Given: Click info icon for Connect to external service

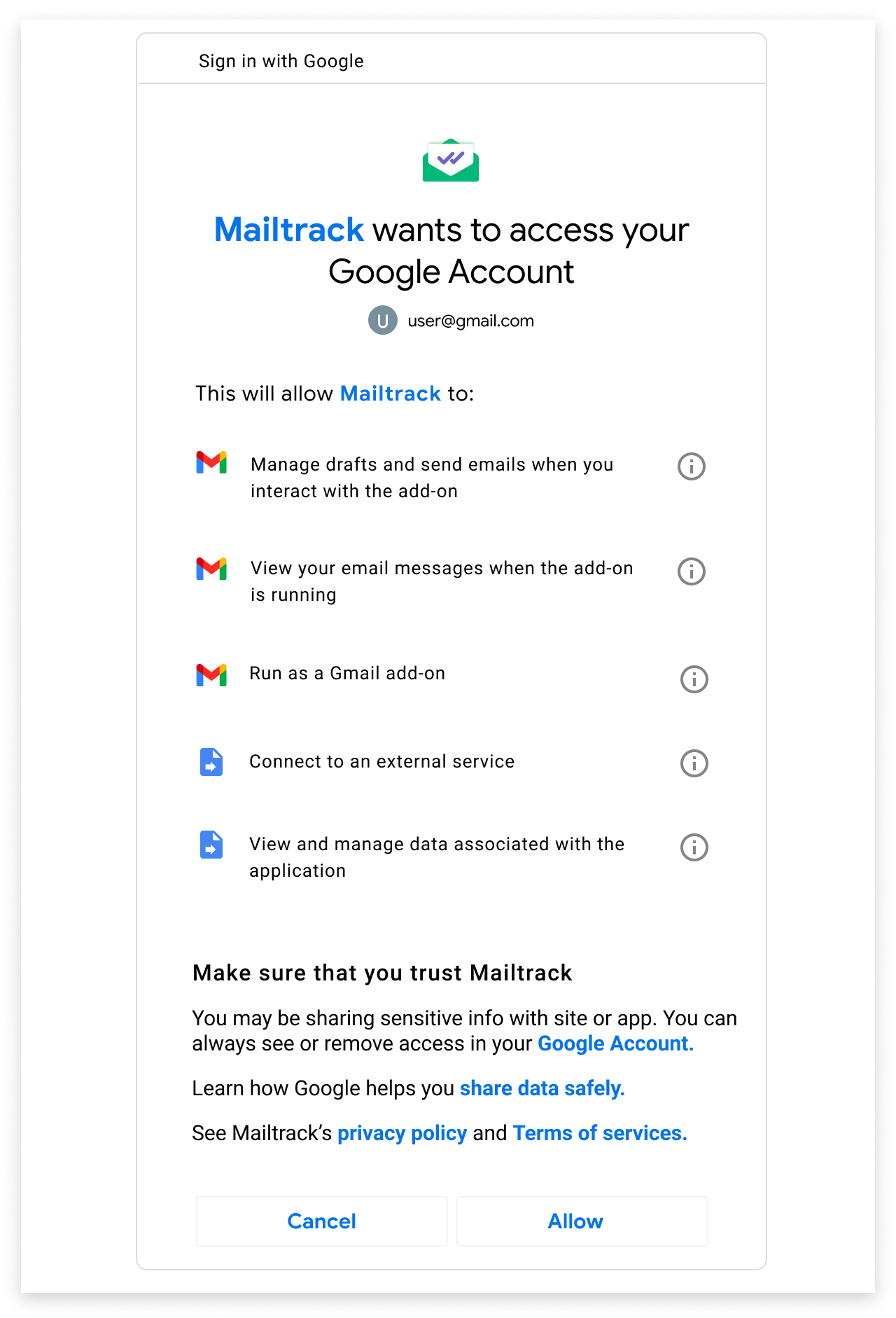Looking at the screenshot, I should click(694, 763).
